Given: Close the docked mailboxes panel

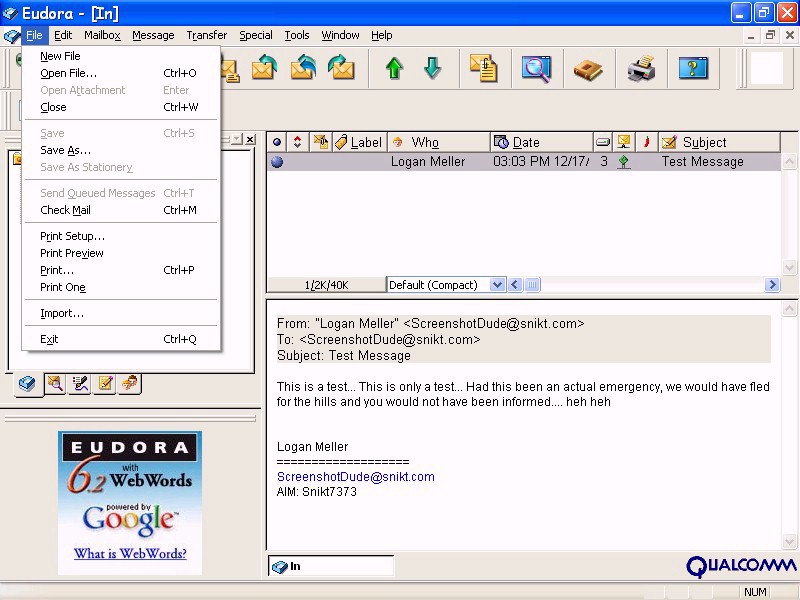Looking at the screenshot, I should click(x=250, y=139).
